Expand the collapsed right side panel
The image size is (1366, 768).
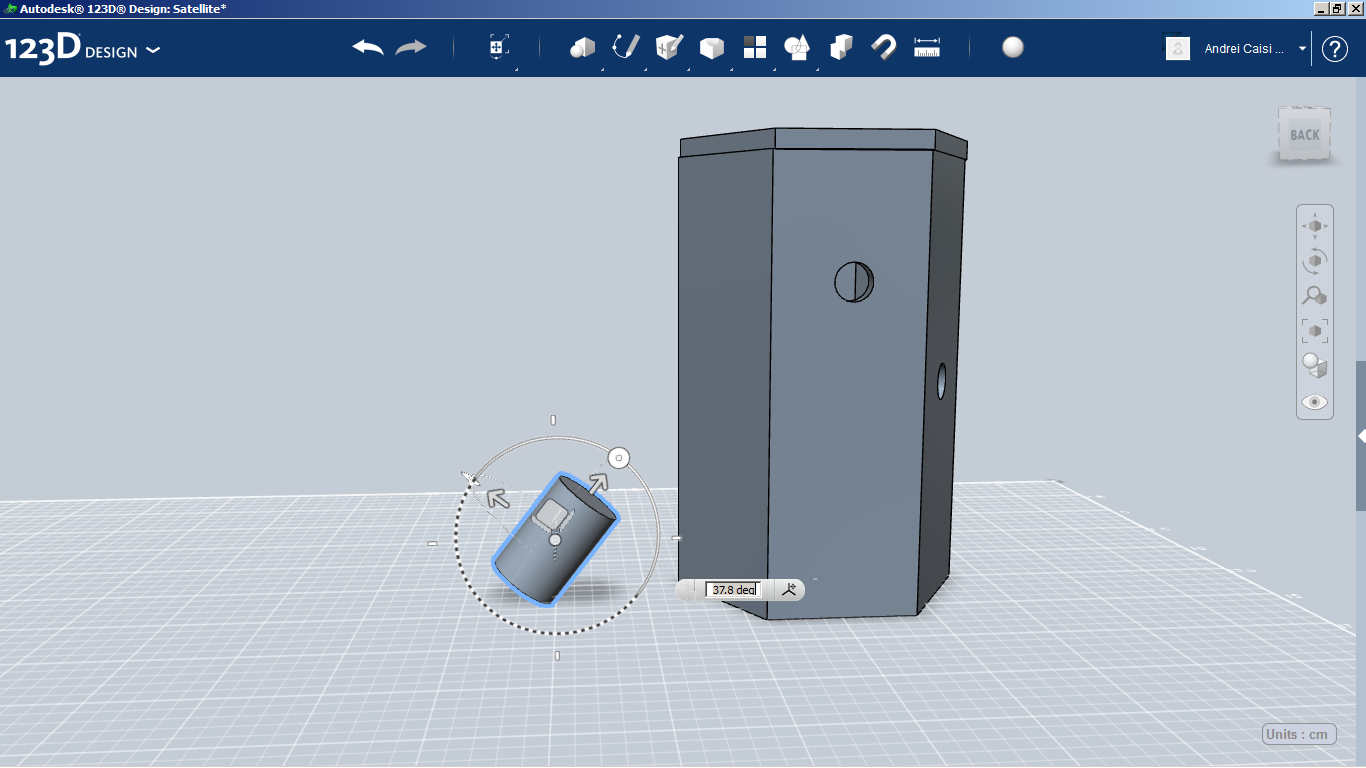[1361, 436]
